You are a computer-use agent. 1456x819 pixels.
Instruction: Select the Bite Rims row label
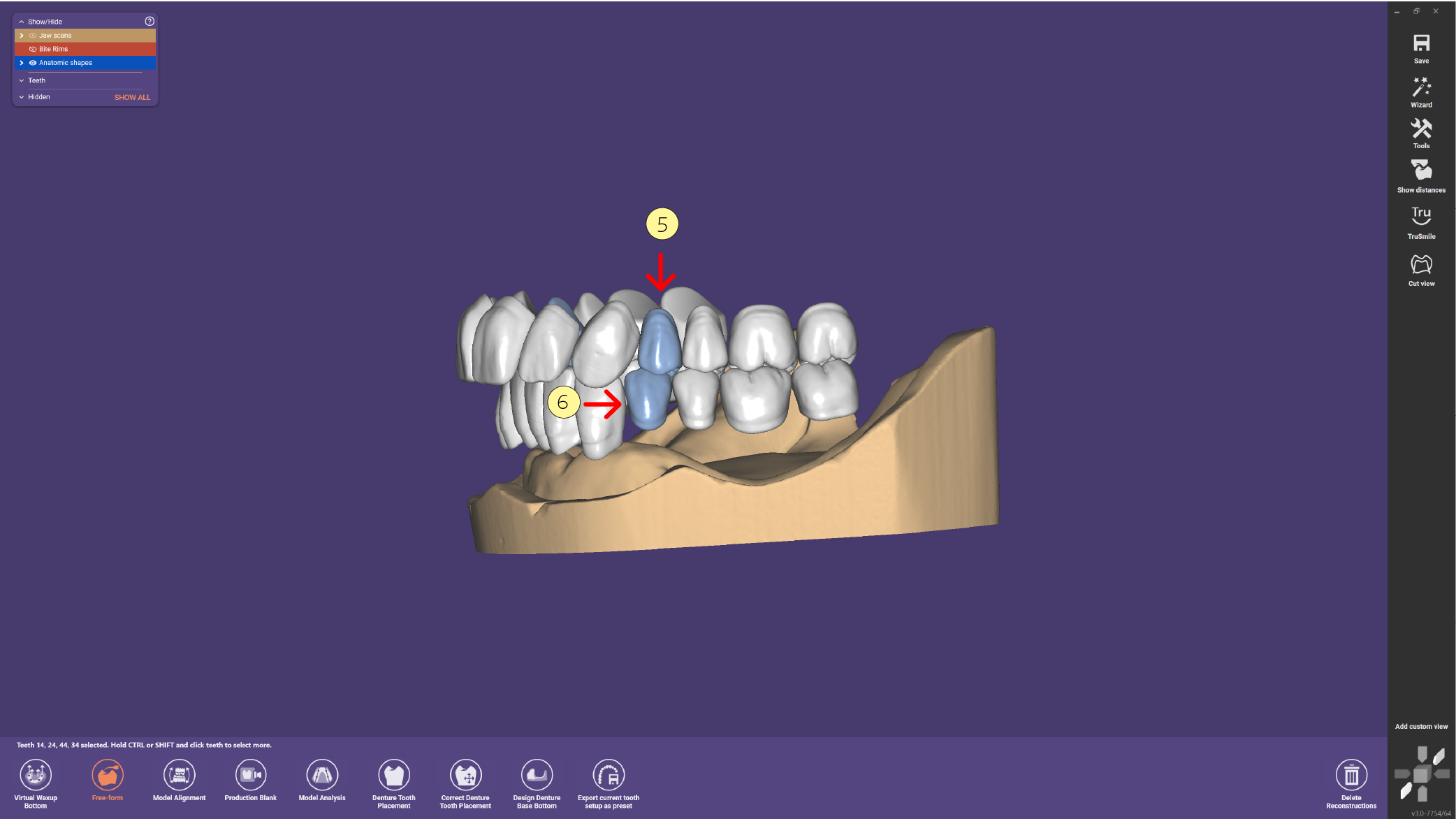[54, 49]
